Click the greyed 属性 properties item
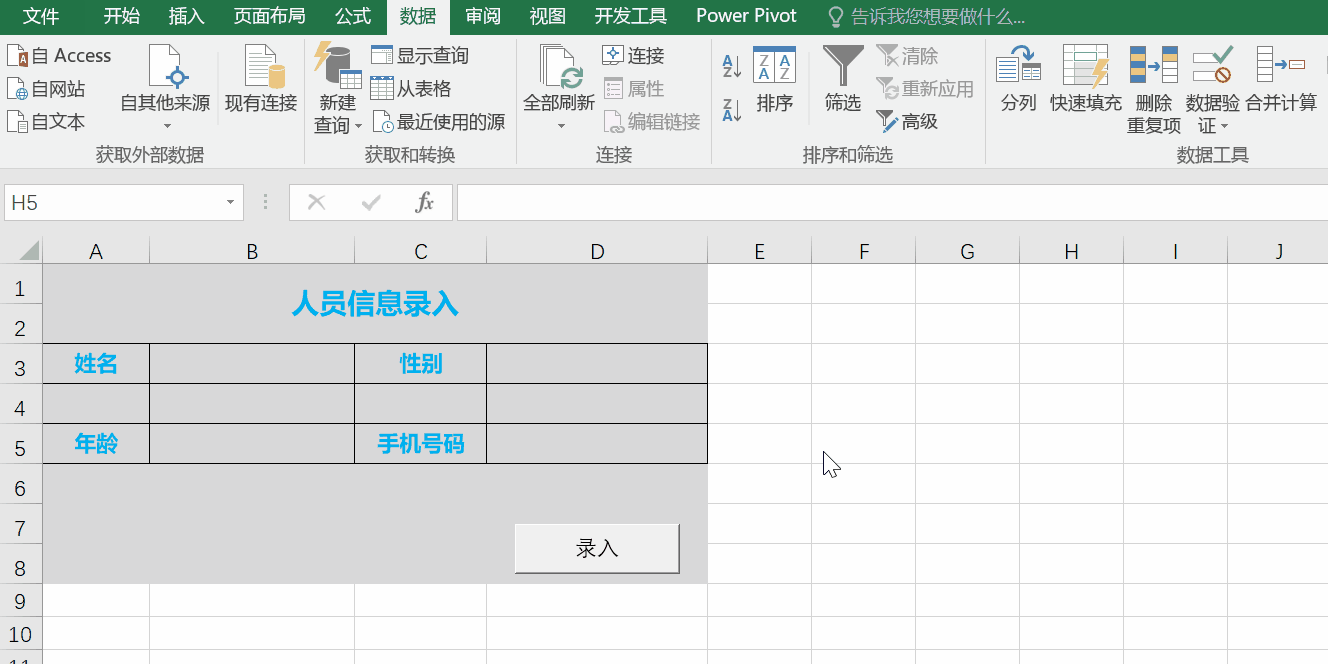The height and width of the screenshot is (664, 1328). [634, 89]
